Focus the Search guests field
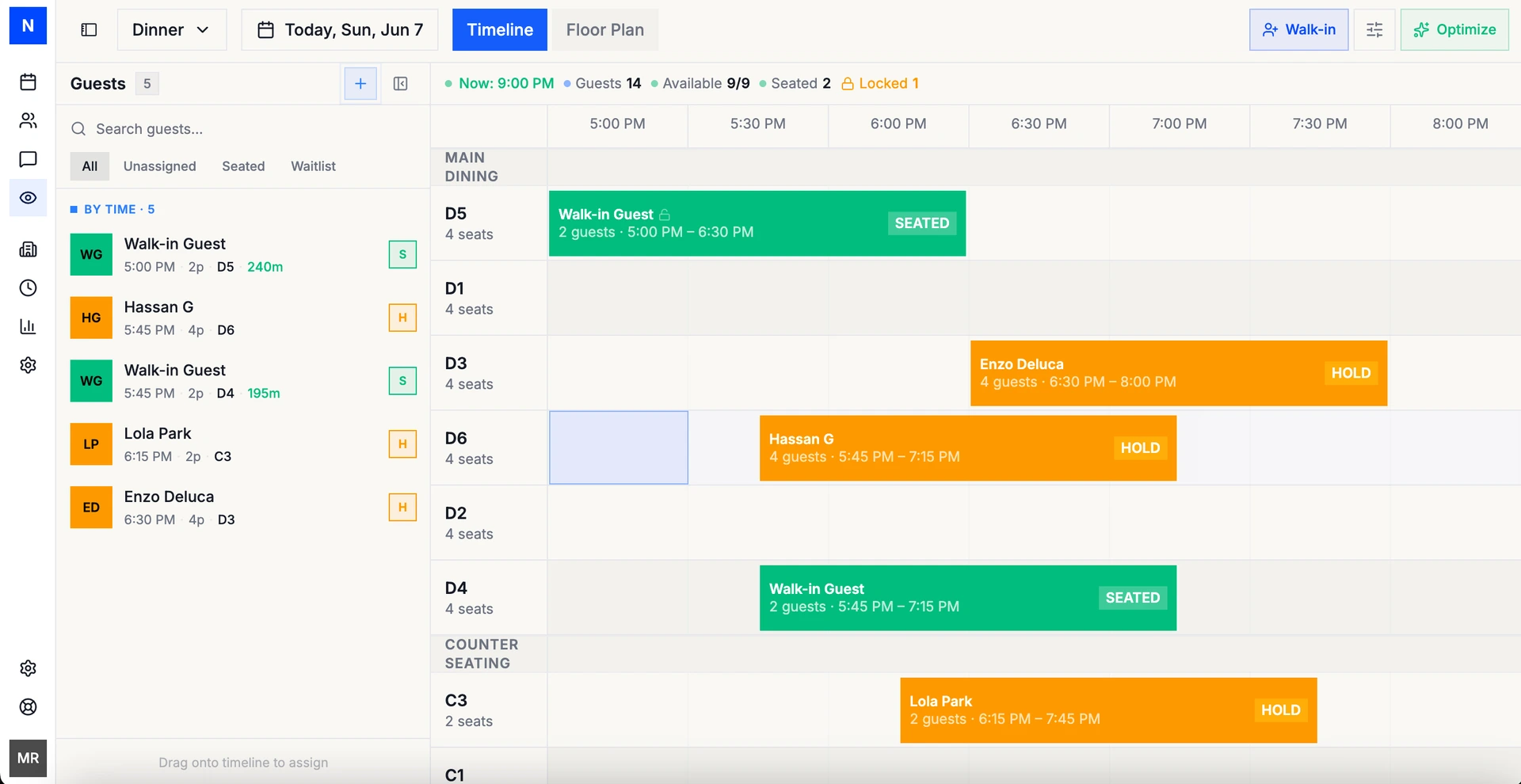This screenshot has width=1521, height=784. coord(242,129)
